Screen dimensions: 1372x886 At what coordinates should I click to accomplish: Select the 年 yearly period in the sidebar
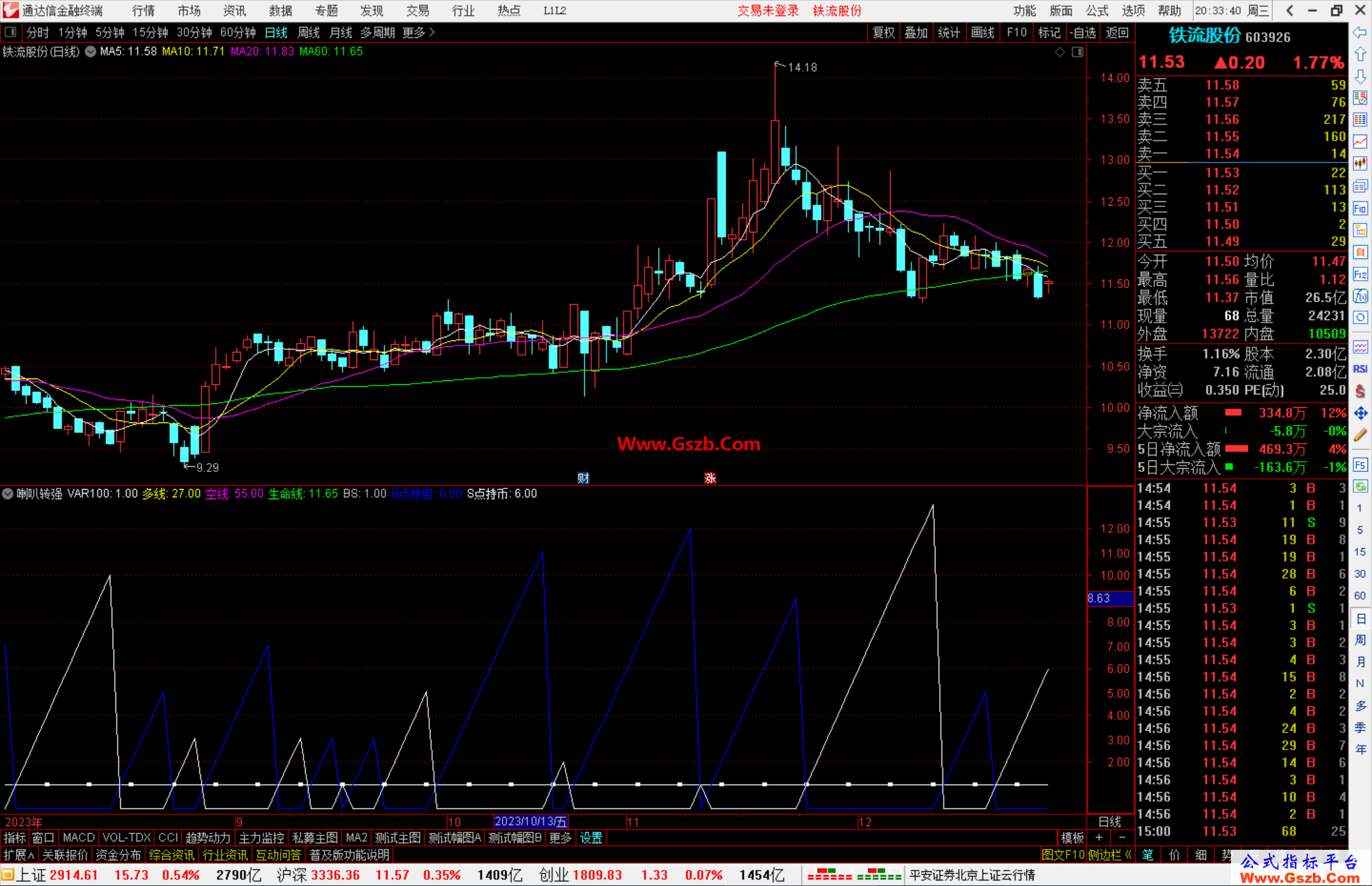pos(1360,749)
